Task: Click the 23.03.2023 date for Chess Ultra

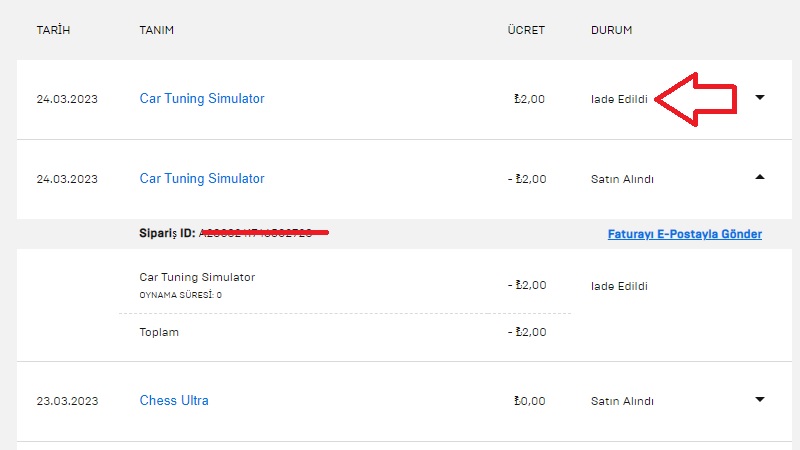Action: coord(67,401)
